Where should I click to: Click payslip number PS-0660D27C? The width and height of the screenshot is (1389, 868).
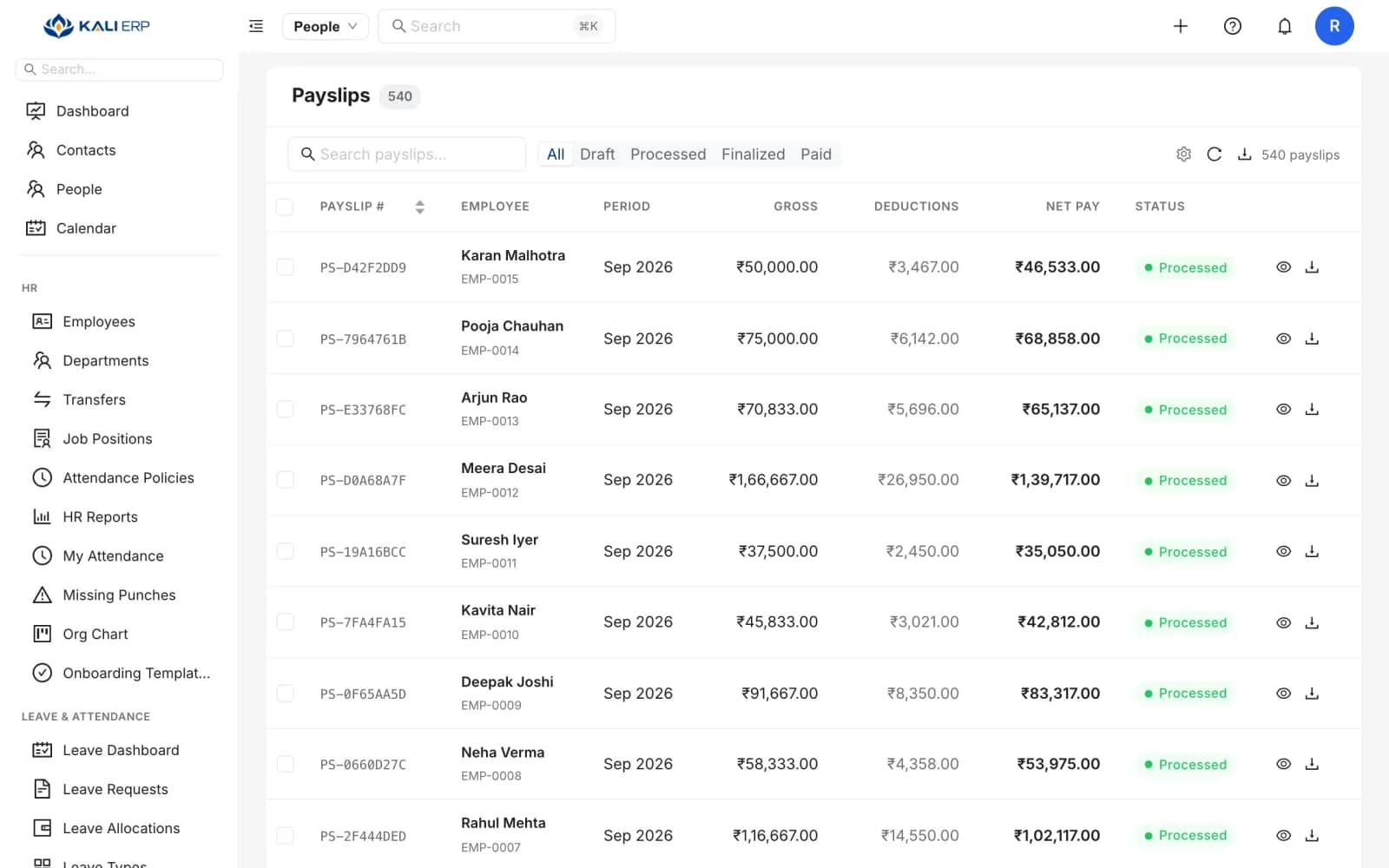pyautogui.click(x=363, y=765)
